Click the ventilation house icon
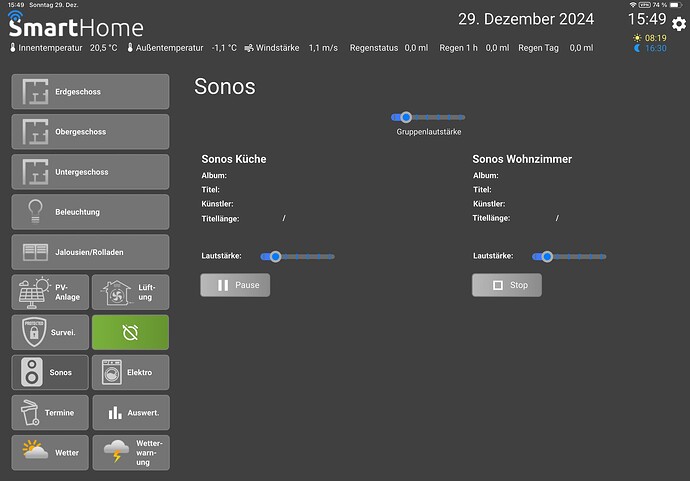 coord(116,293)
